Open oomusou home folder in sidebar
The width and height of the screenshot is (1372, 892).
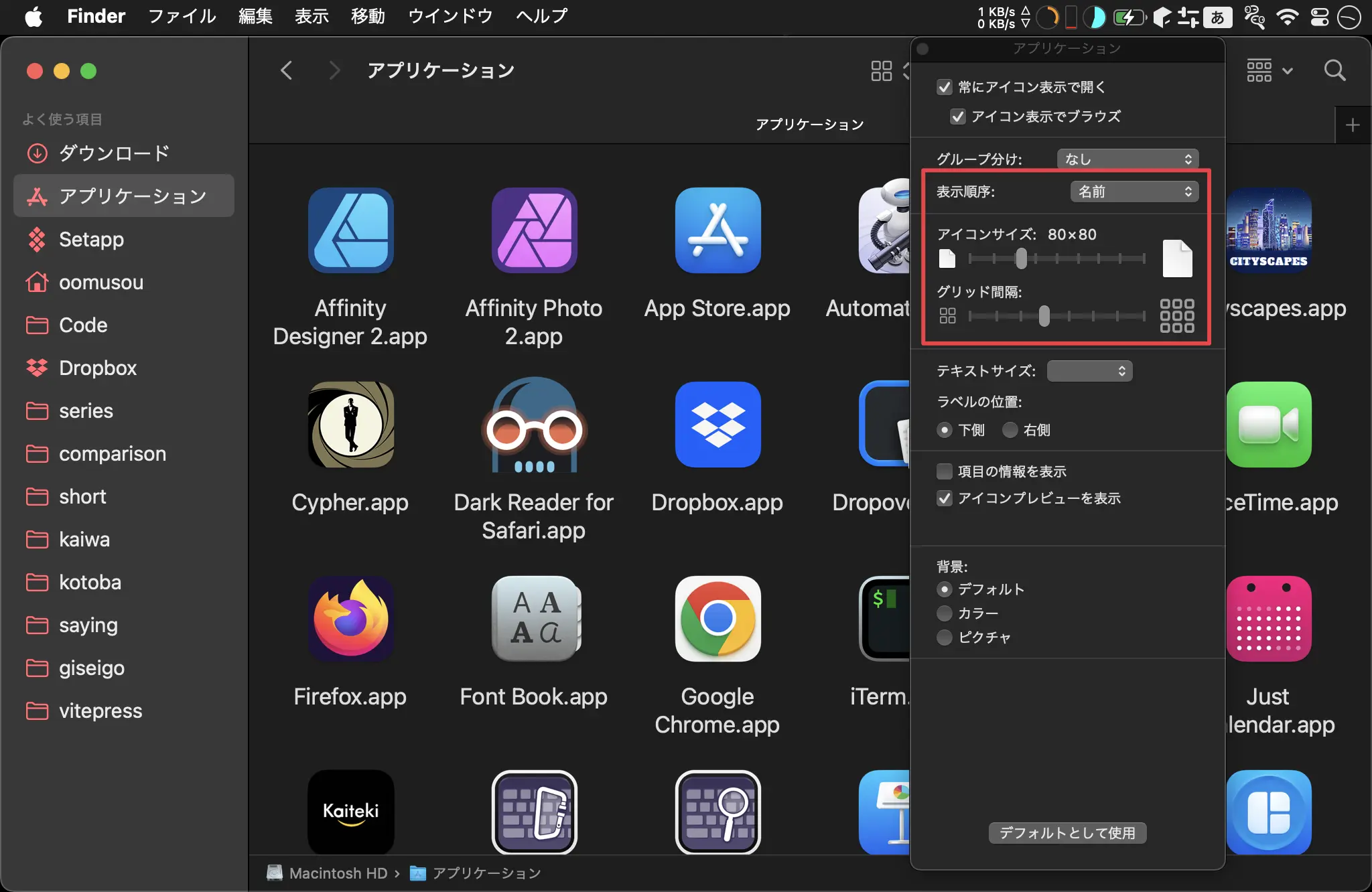click(x=124, y=282)
